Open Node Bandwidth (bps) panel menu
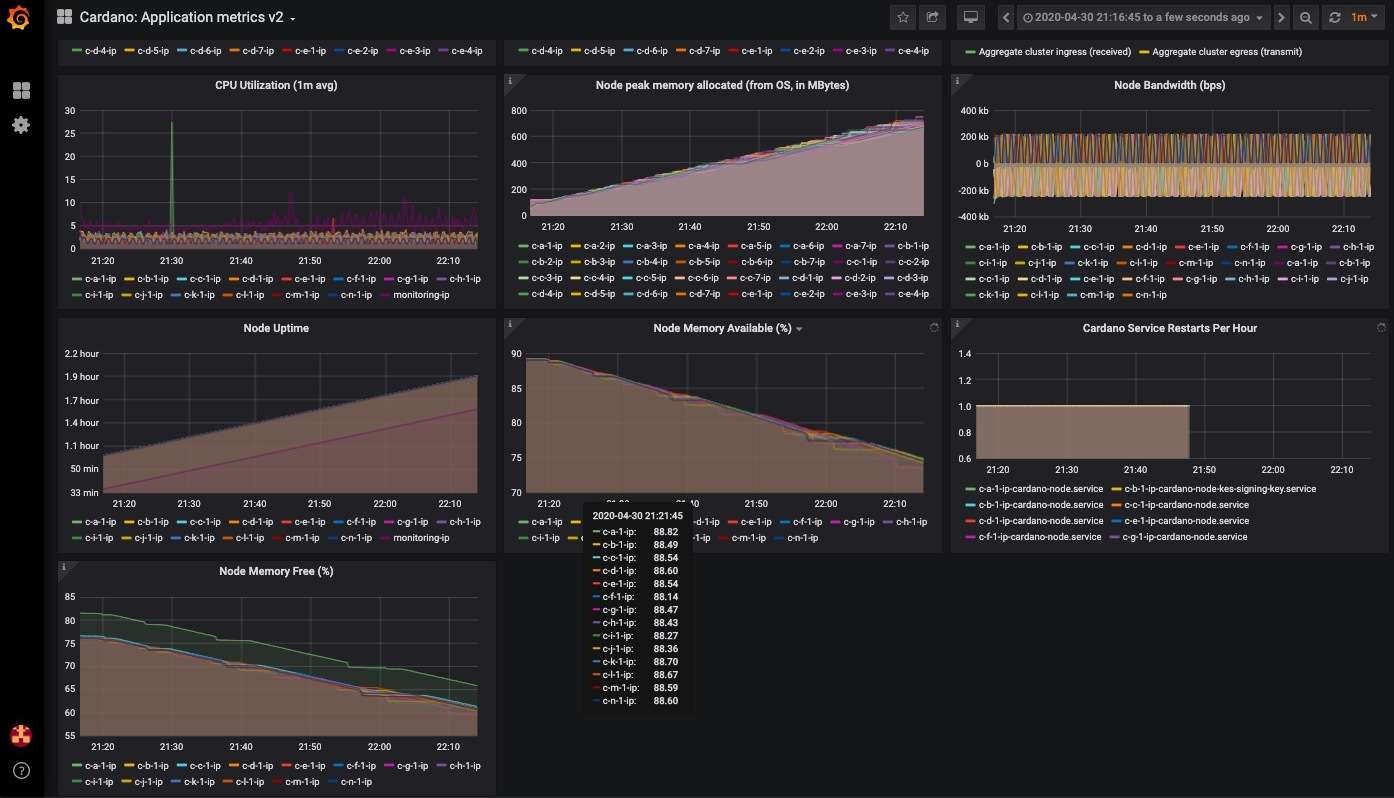The width and height of the screenshot is (1394, 798). (1169, 85)
